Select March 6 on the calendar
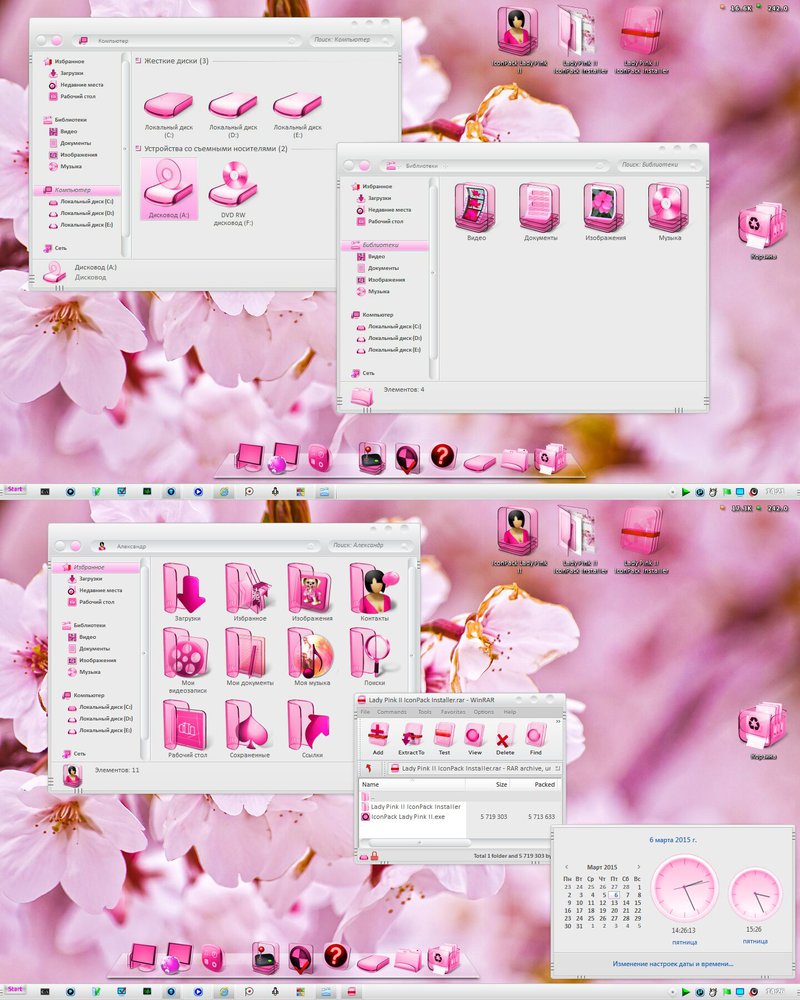 (614, 895)
